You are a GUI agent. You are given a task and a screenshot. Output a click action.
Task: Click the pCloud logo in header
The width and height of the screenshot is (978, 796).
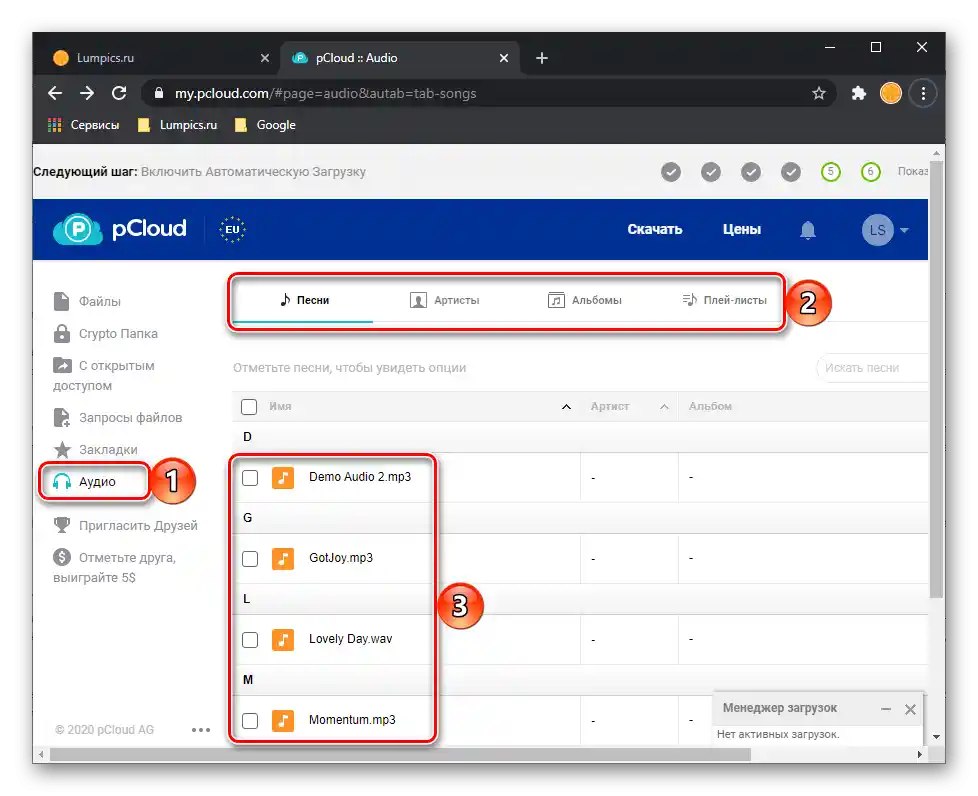point(120,229)
